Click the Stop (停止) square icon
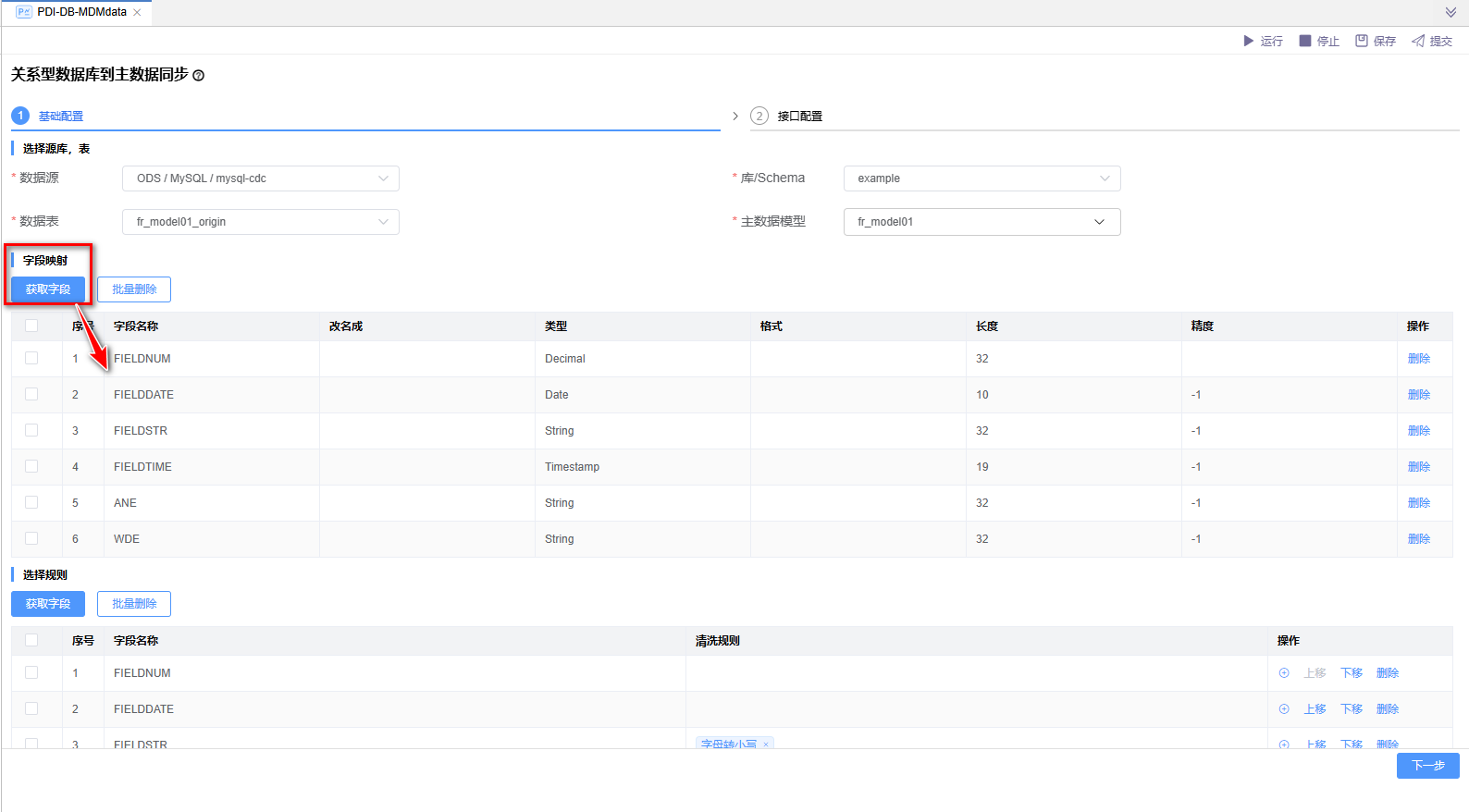 (x=1305, y=41)
